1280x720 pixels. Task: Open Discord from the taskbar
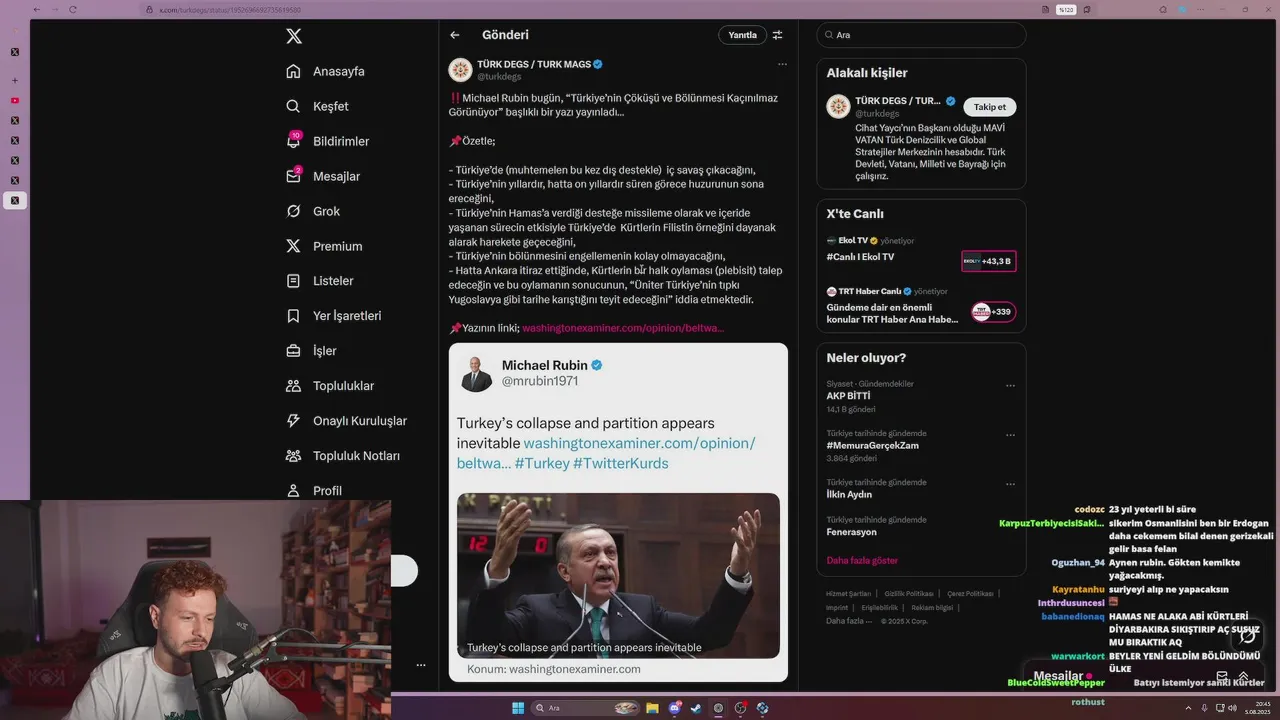(x=675, y=708)
